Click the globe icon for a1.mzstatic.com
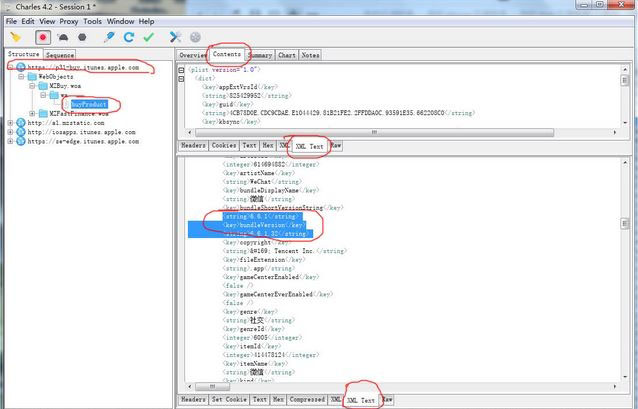Screen dimensions: 638x409 [x=21, y=122]
